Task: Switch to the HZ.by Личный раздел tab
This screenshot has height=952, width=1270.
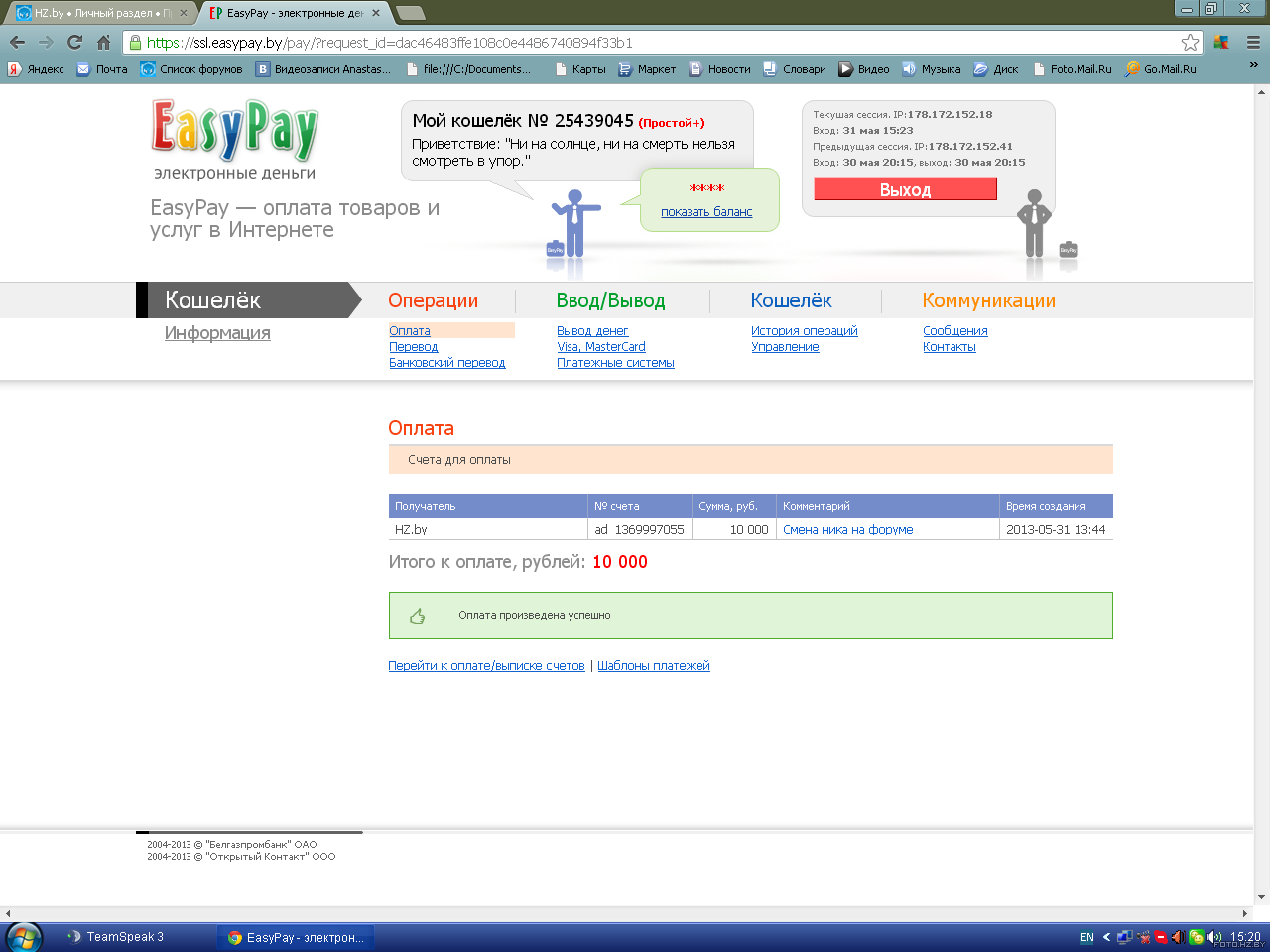Action: click(x=101, y=13)
